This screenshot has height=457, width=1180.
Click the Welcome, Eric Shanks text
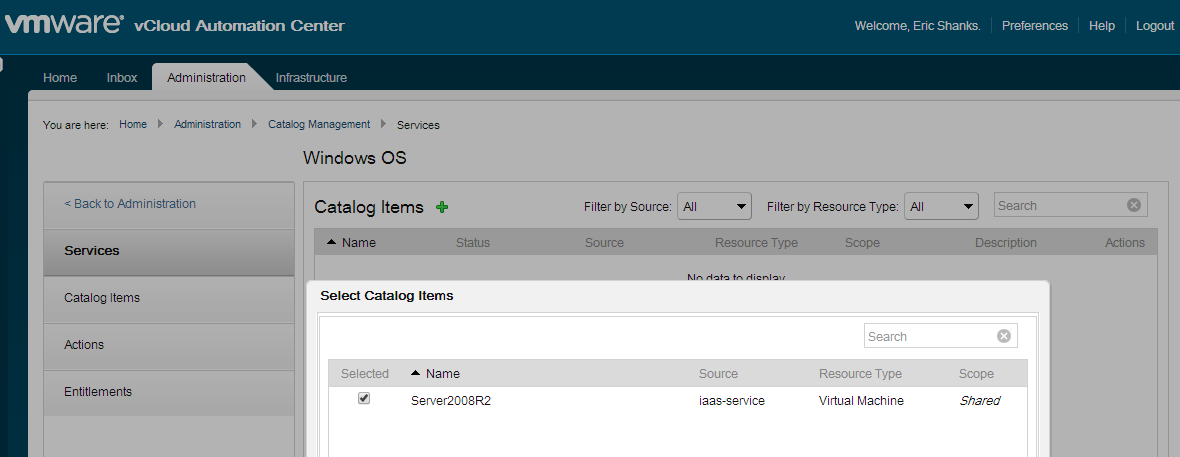tap(917, 26)
